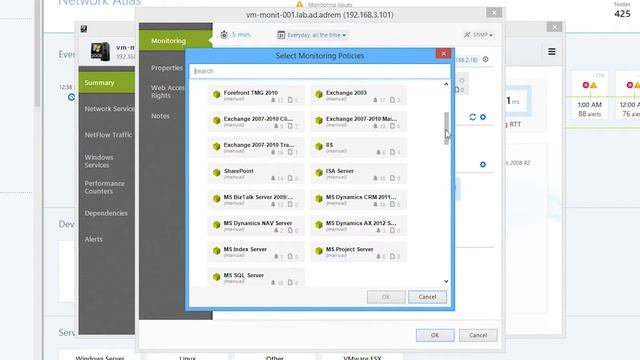Select the ISA Server policy

pos(358,174)
